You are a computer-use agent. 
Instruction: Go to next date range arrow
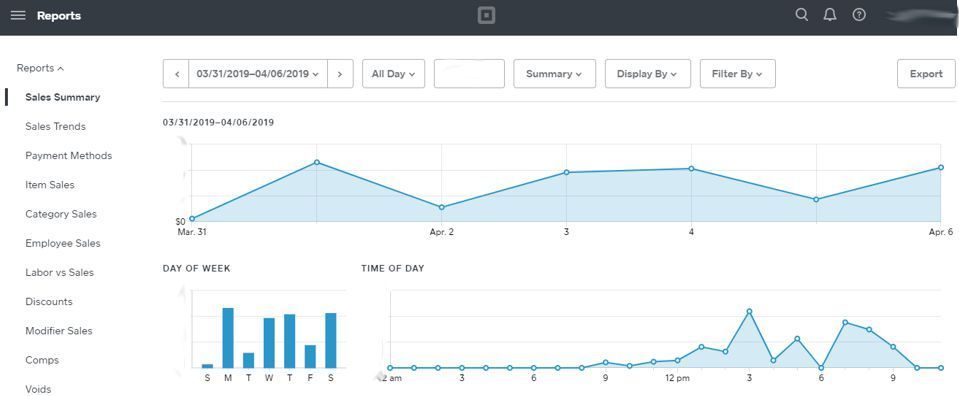340,74
